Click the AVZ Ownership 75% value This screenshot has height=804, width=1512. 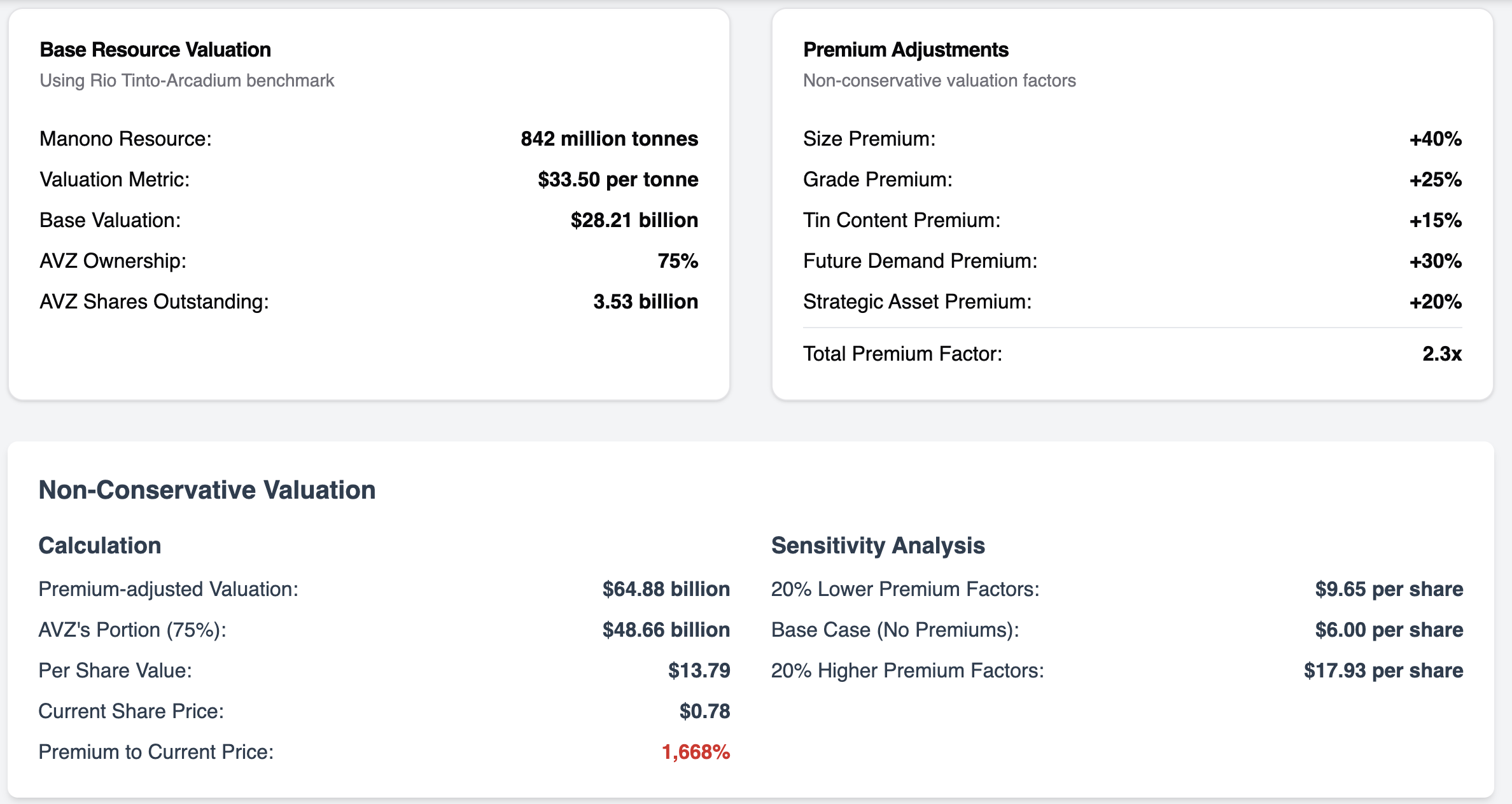click(678, 261)
